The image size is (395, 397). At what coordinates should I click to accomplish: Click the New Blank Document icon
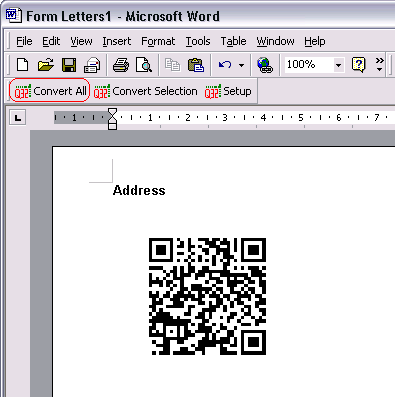coord(22,64)
